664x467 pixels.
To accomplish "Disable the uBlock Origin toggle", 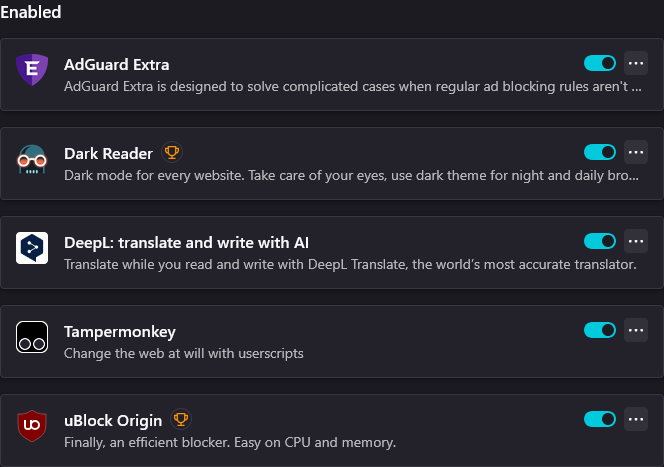I will (x=600, y=419).
